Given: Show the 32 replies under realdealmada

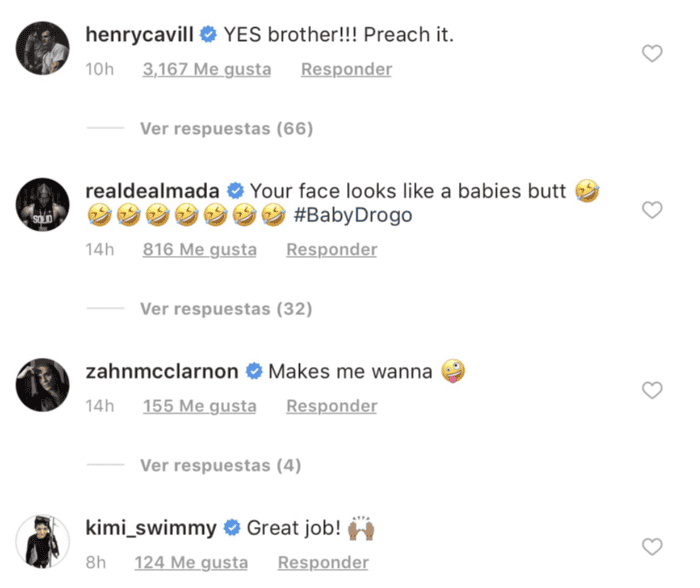Looking at the screenshot, I should click(226, 309).
